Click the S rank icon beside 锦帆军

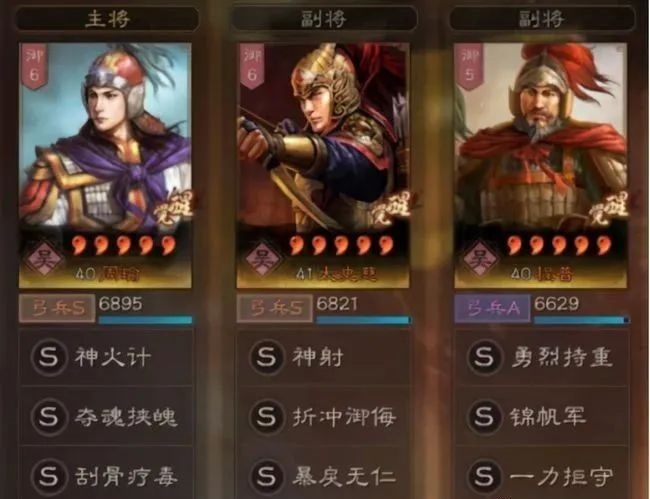point(484,417)
